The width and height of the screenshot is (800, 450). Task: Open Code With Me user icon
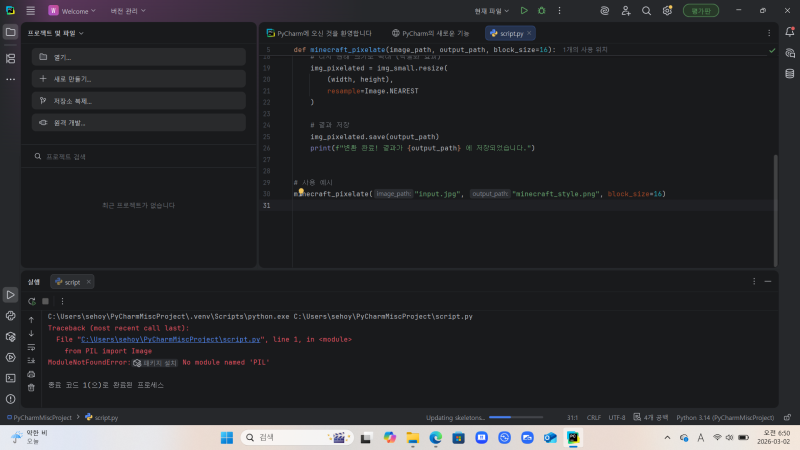626,11
